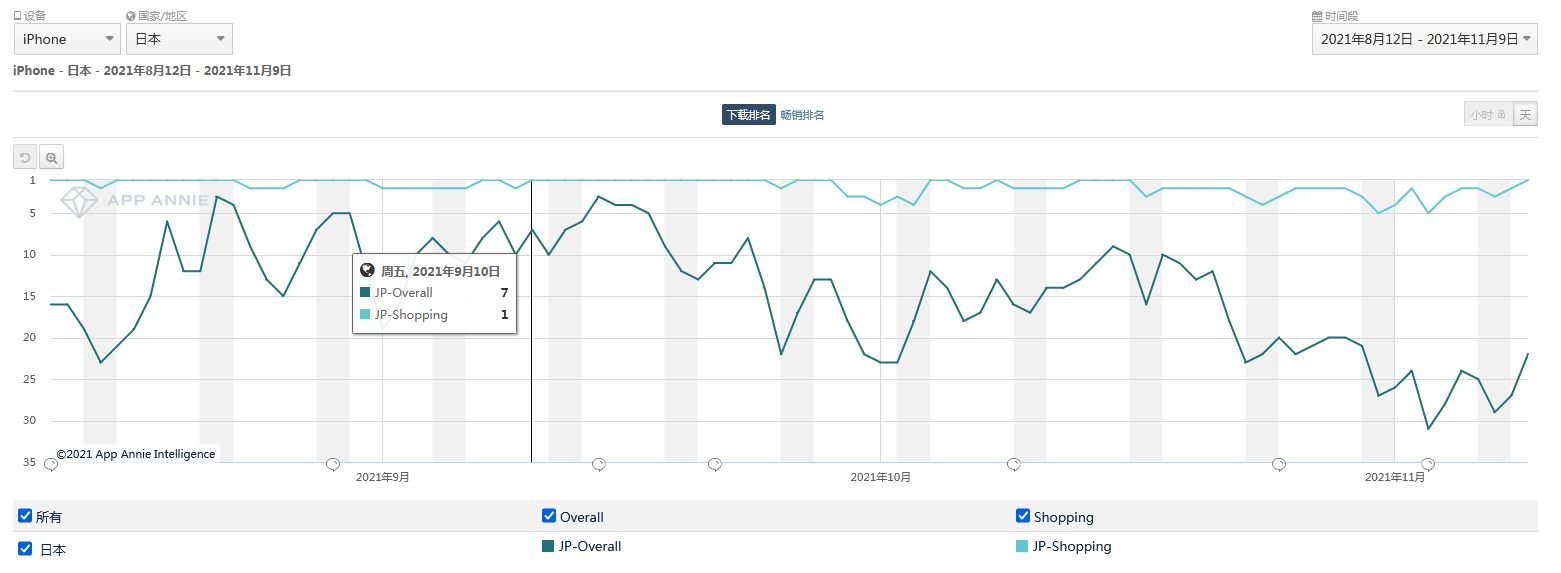Click the event bubble just before 2021年9月 label
This screenshot has width=1561, height=573.
[x=333, y=464]
